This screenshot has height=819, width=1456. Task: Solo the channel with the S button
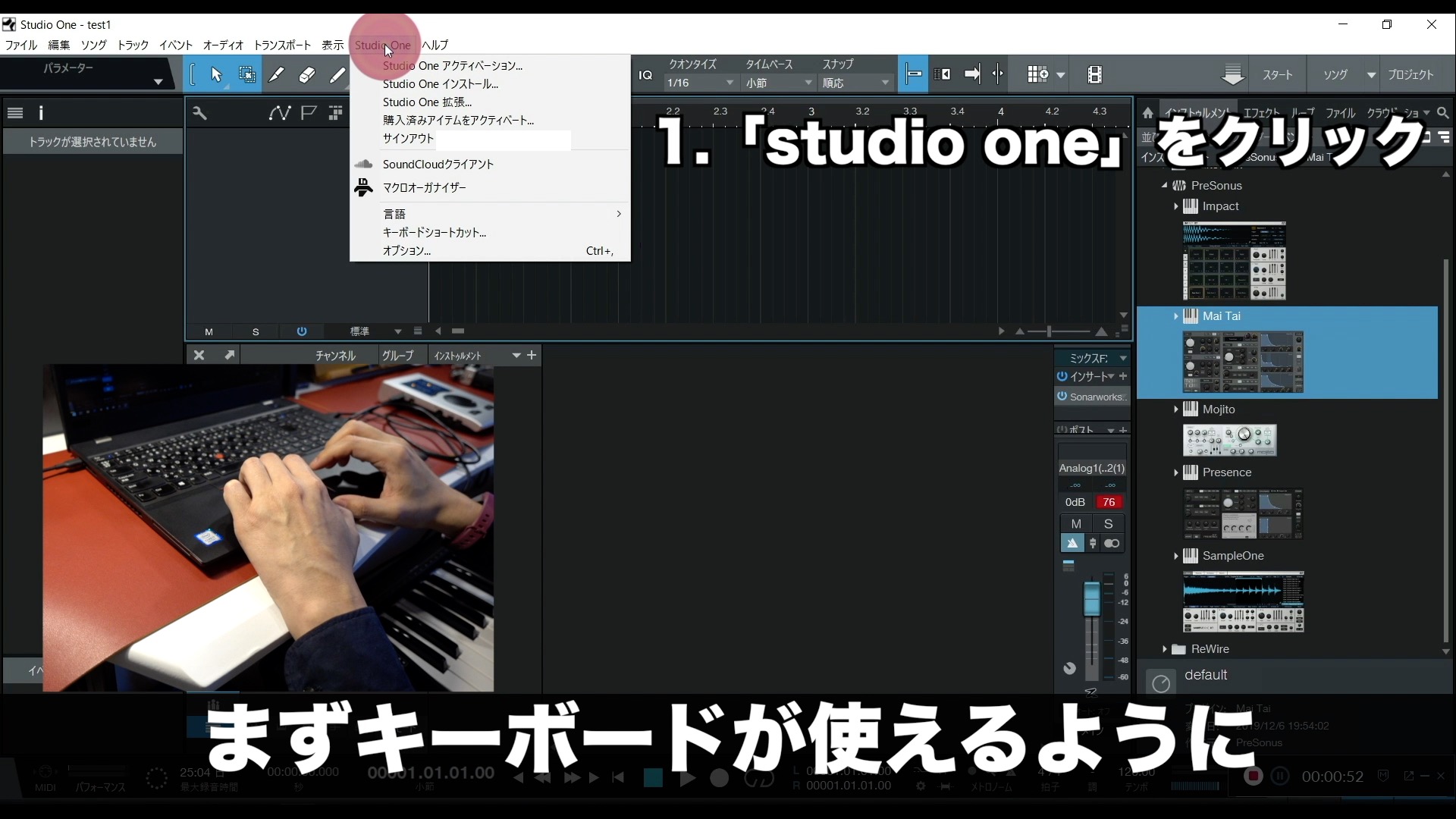pyautogui.click(x=1109, y=524)
